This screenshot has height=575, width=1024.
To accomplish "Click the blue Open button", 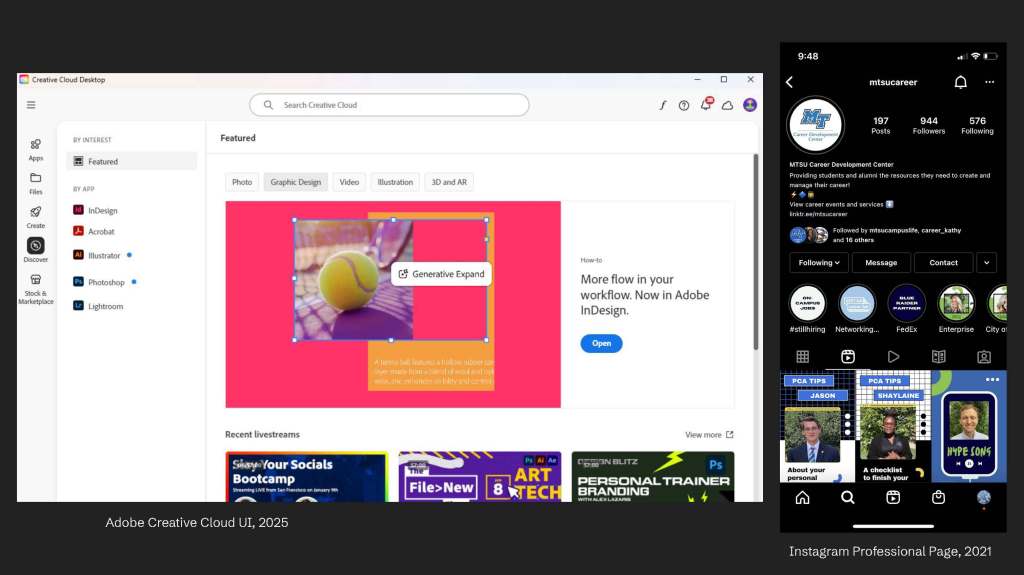I will (x=601, y=343).
